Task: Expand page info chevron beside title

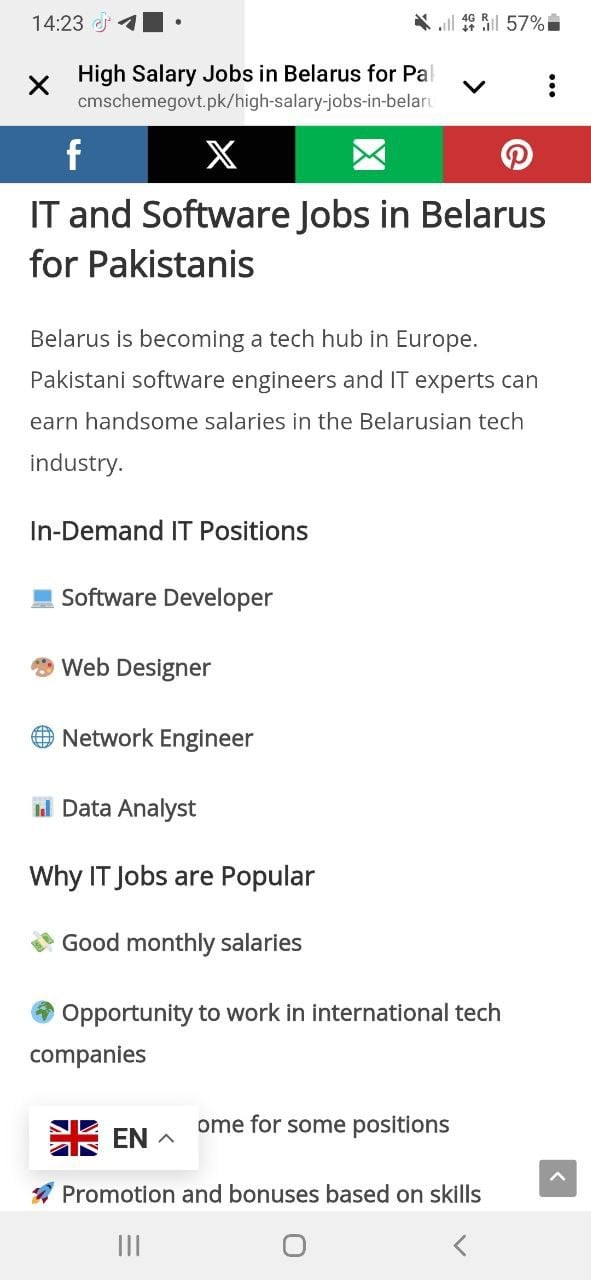Action: point(474,87)
